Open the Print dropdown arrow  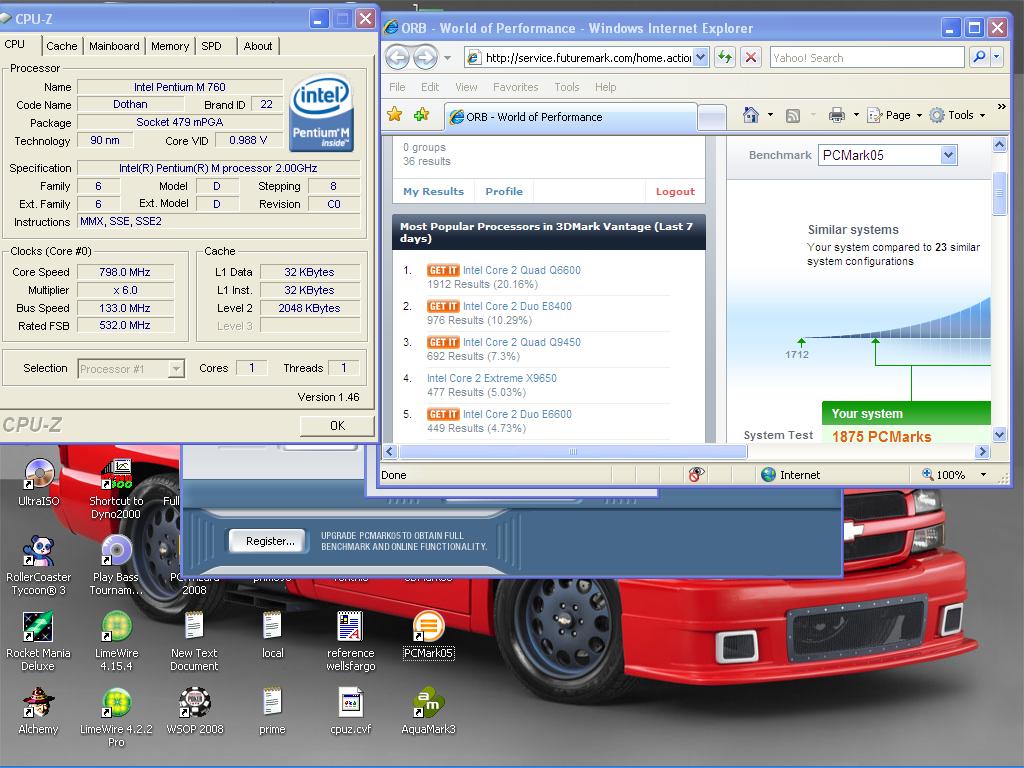[x=856, y=115]
